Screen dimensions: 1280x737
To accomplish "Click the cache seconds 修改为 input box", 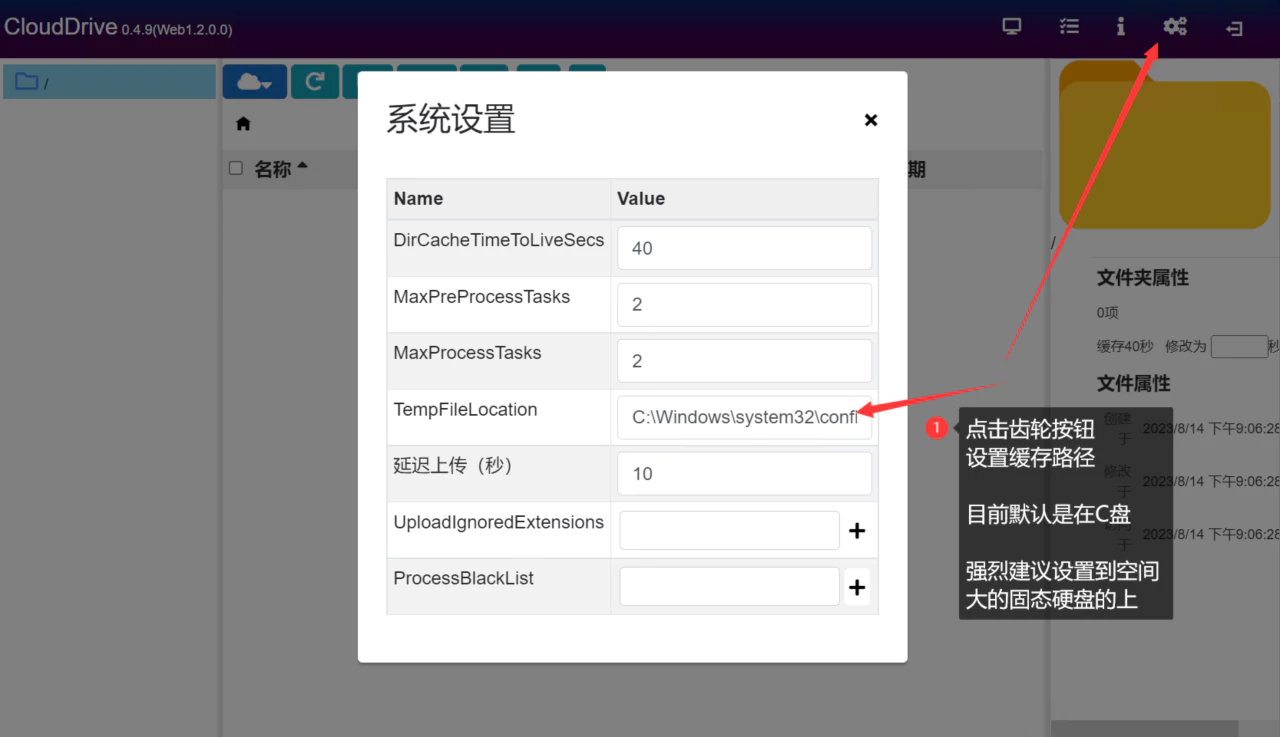I will click(x=1238, y=347).
